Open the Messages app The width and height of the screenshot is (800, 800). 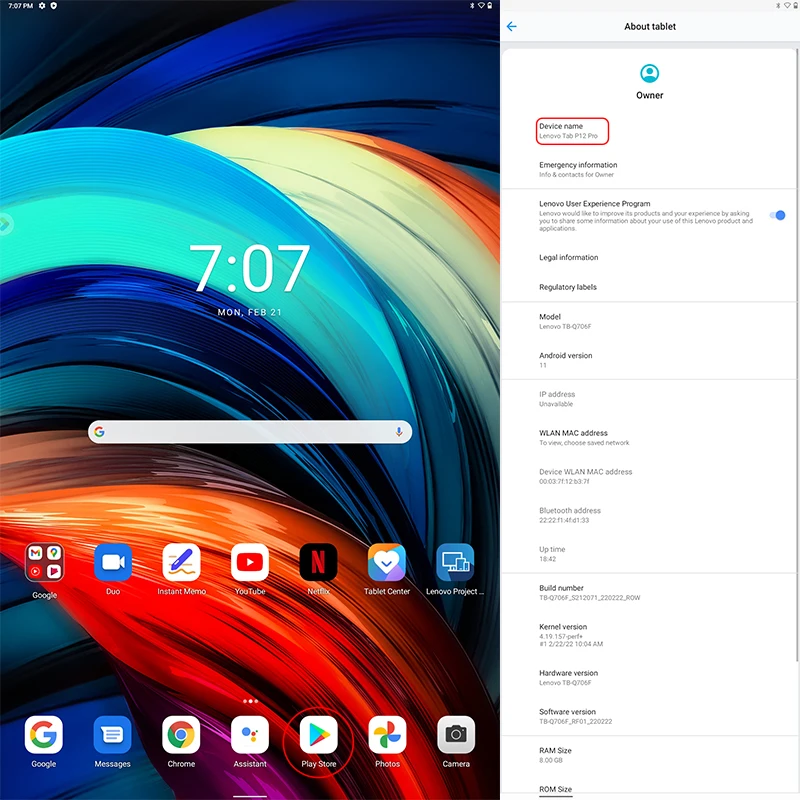(x=112, y=735)
